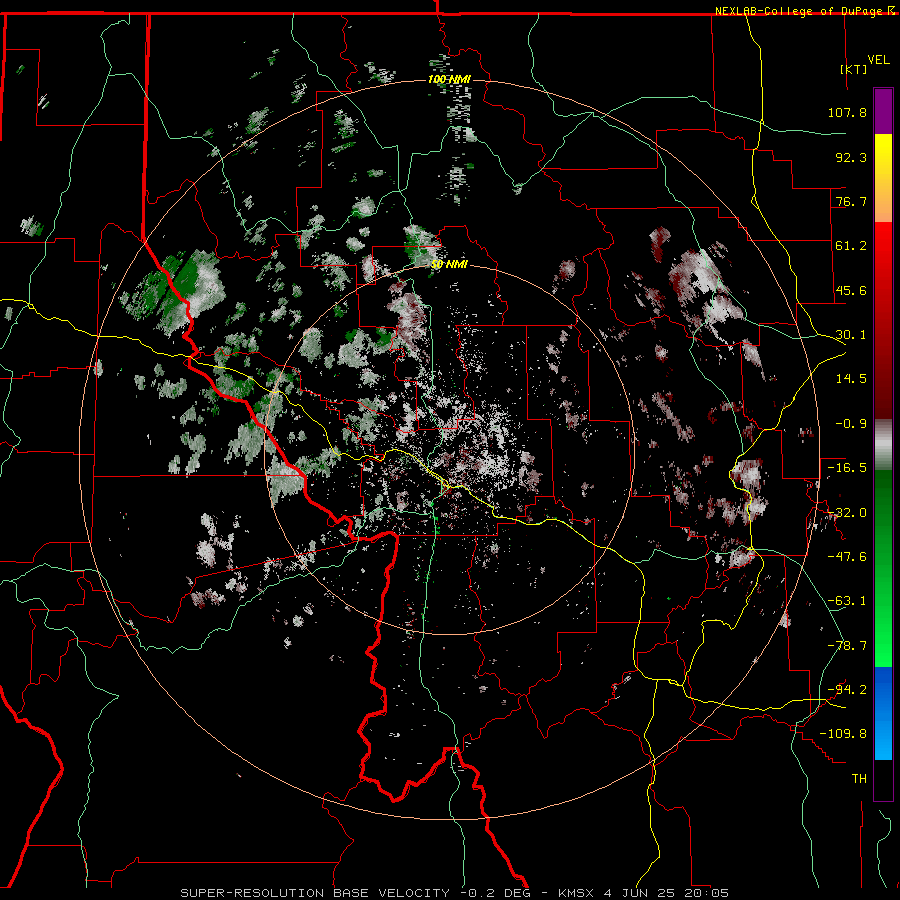Click the green segment of velocity color bar
The image size is (900, 900).
(883, 568)
